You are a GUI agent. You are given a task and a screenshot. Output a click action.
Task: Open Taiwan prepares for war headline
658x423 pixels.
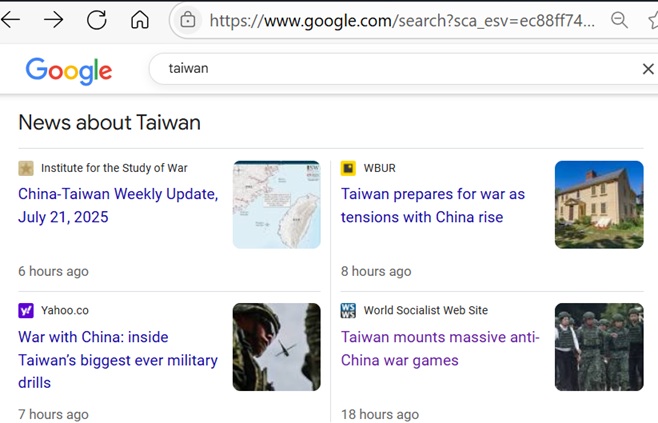tap(433, 205)
